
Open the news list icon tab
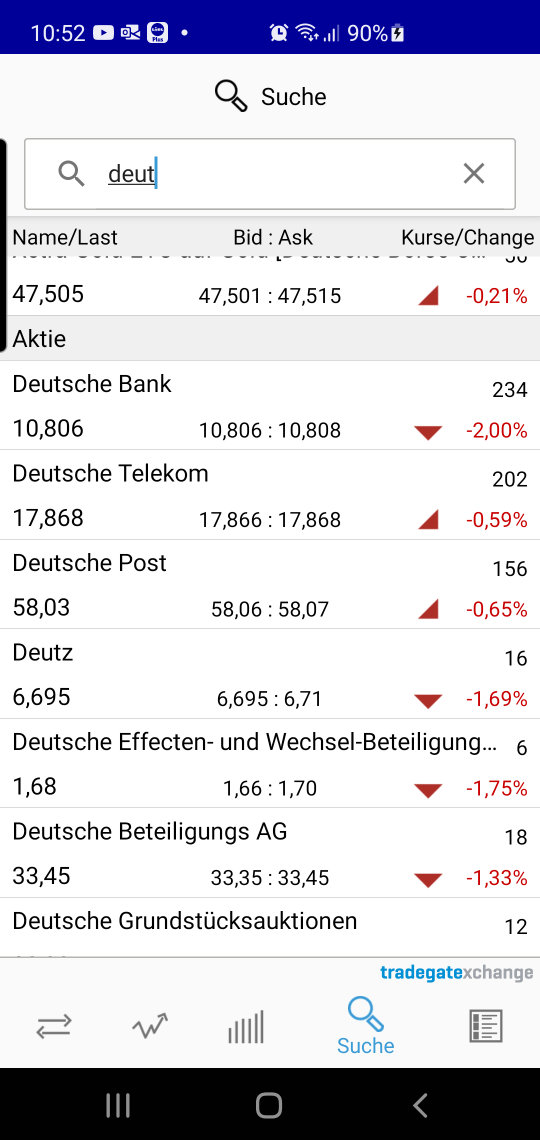click(485, 1027)
